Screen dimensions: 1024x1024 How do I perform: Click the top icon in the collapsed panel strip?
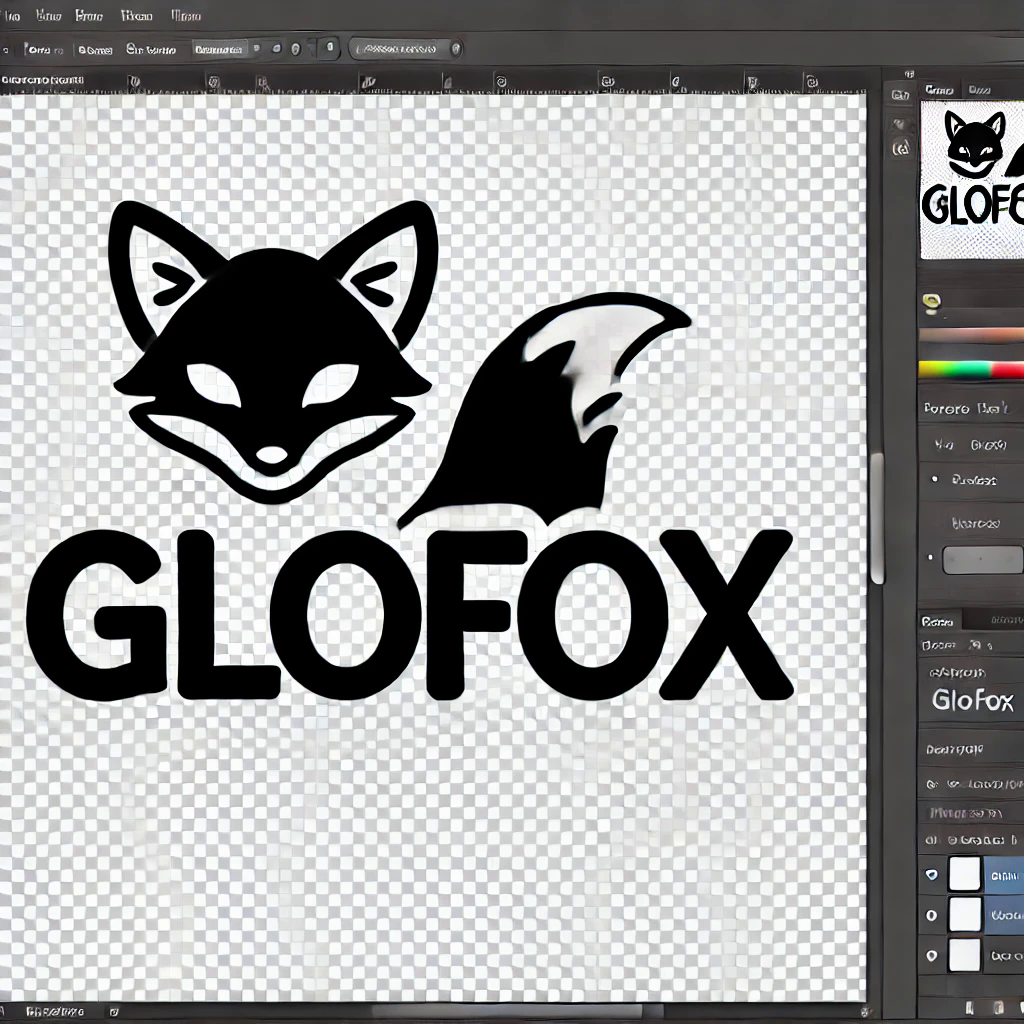901,95
